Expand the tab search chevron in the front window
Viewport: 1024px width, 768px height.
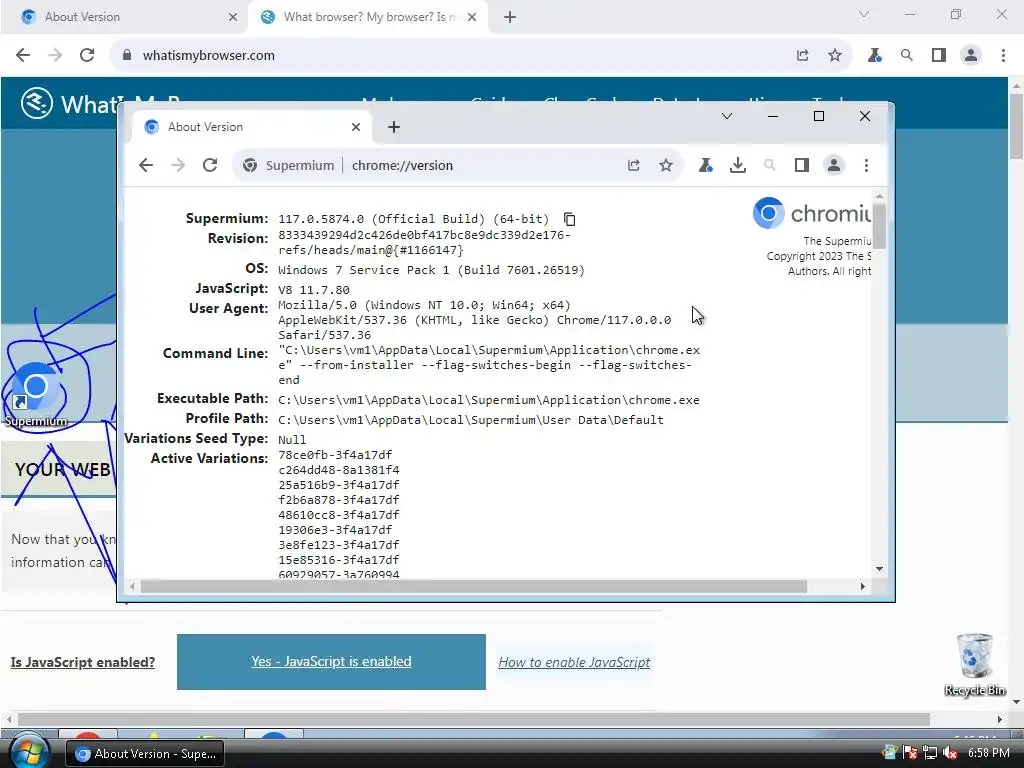point(727,116)
